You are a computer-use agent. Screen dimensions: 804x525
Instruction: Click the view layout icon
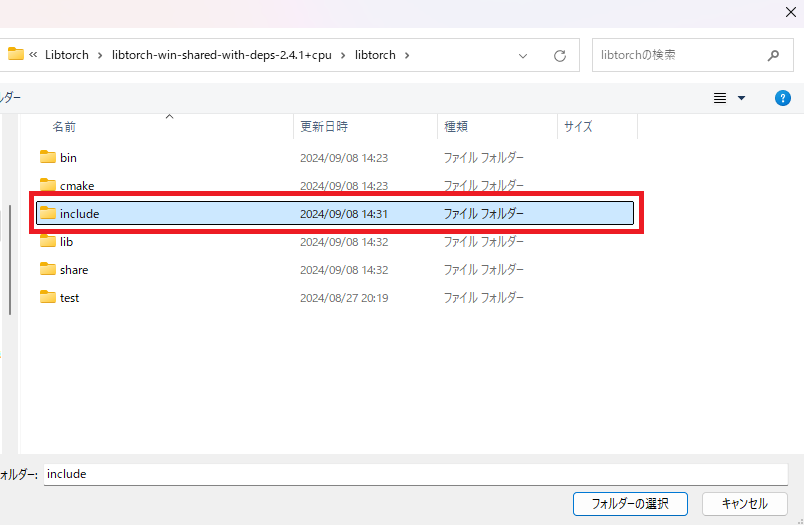(719, 98)
